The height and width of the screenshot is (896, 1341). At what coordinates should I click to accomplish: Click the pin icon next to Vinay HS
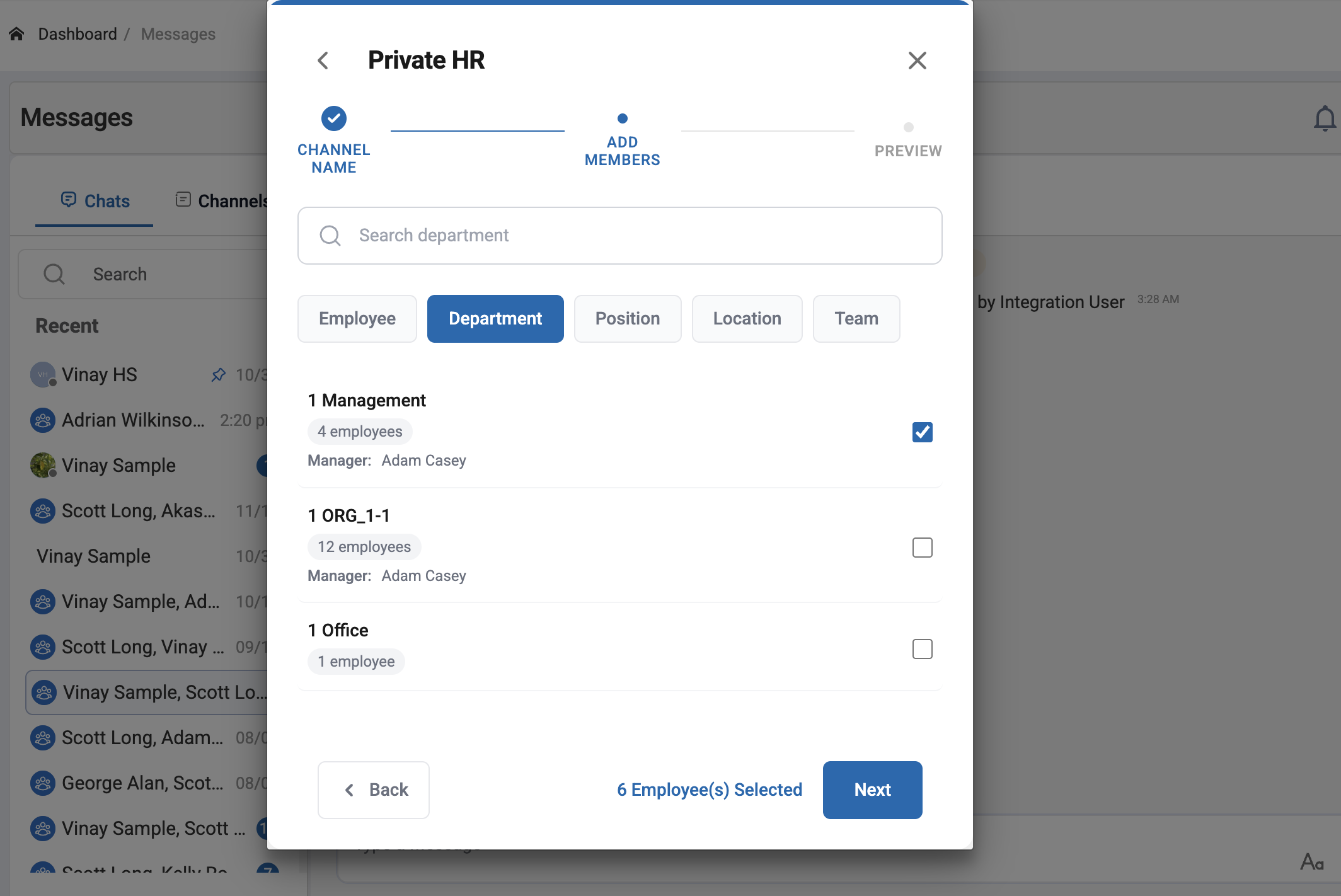[218, 375]
